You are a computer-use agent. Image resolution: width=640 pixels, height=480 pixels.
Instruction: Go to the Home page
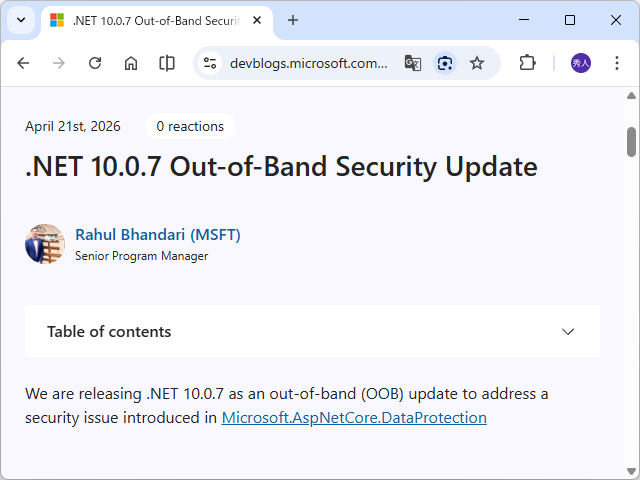click(x=131, y=63)
